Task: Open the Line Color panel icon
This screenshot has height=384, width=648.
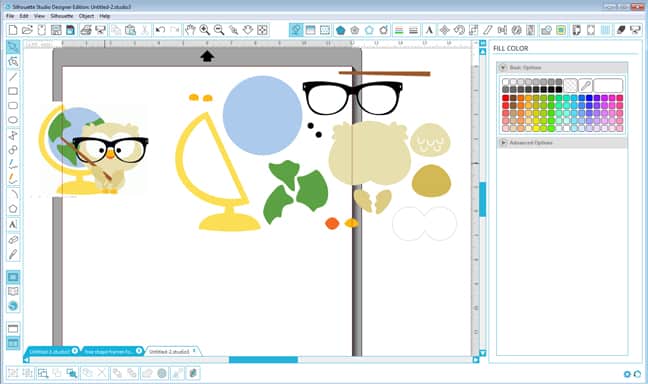Action: click(399, 30)
